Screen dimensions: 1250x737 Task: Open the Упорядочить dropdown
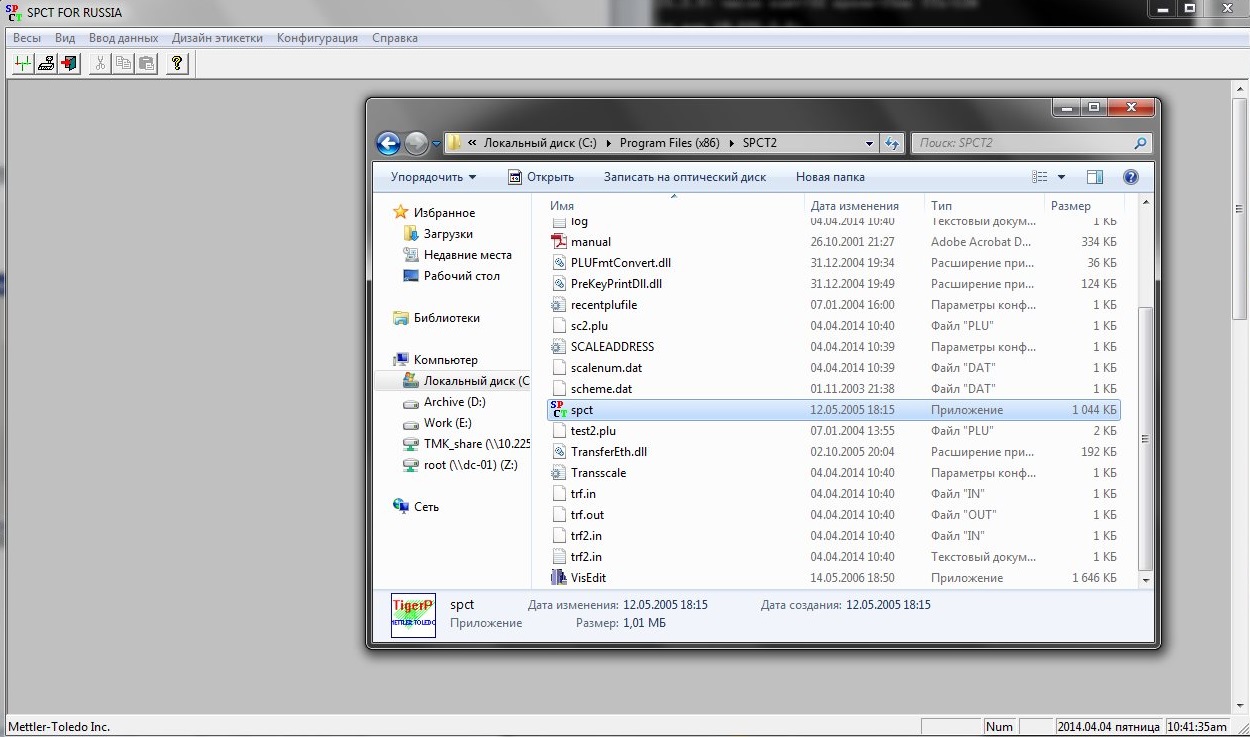coord(433,177)
